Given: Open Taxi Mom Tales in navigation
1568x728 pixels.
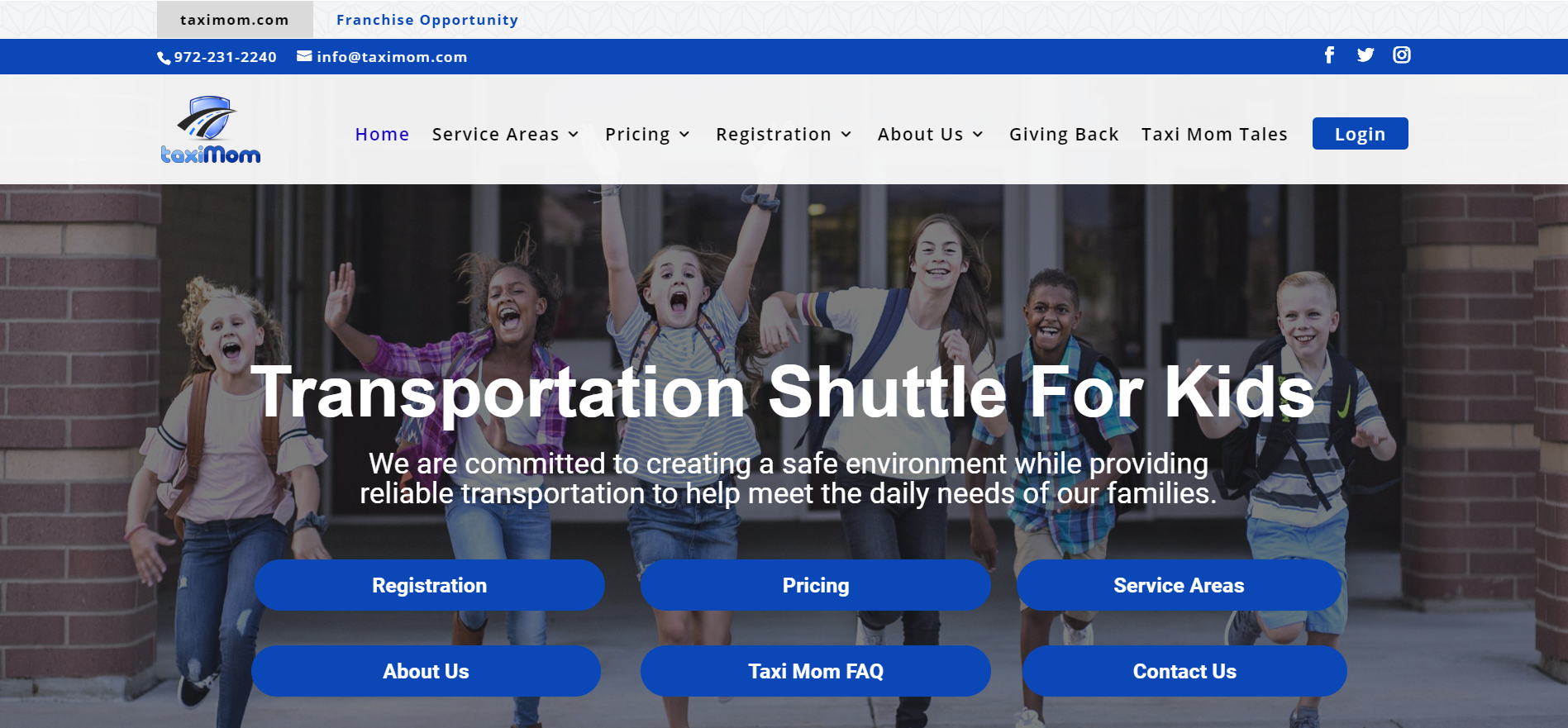Looking at the screenshot, I should 1214,135.
